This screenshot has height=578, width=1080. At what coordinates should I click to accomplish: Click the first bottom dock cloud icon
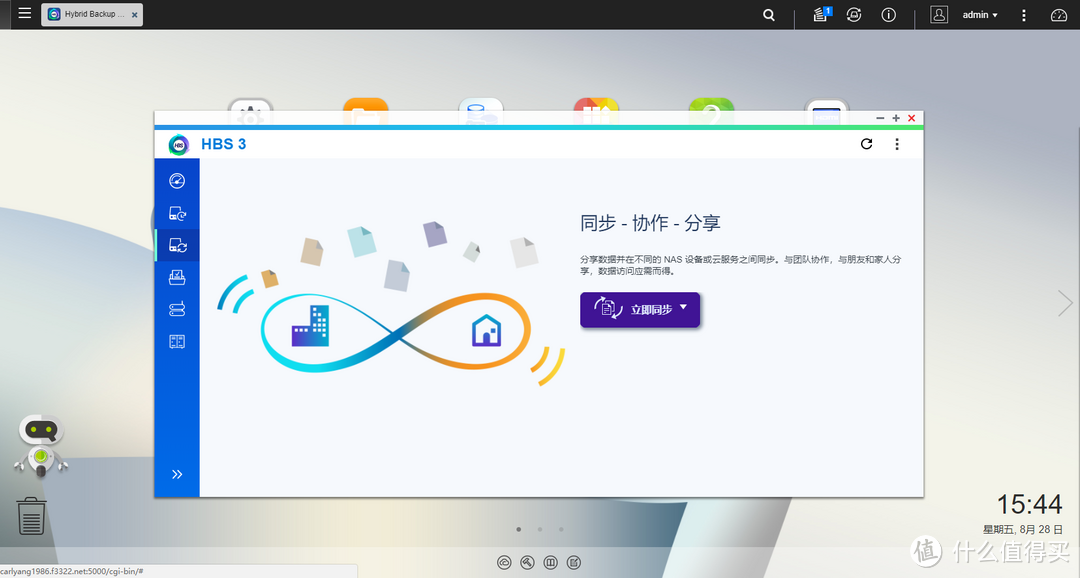(x=504, y=563)
